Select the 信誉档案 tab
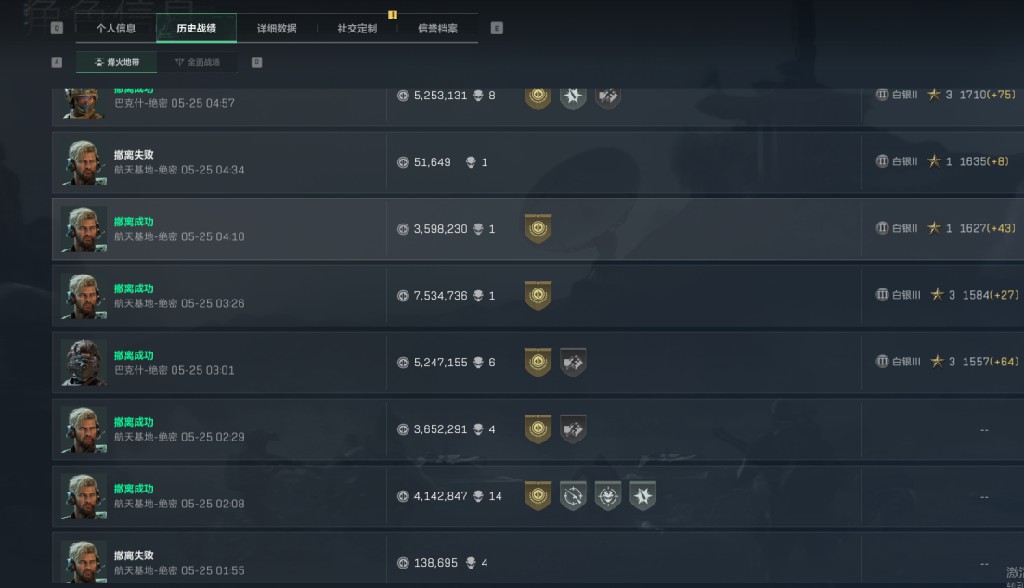 437,28
